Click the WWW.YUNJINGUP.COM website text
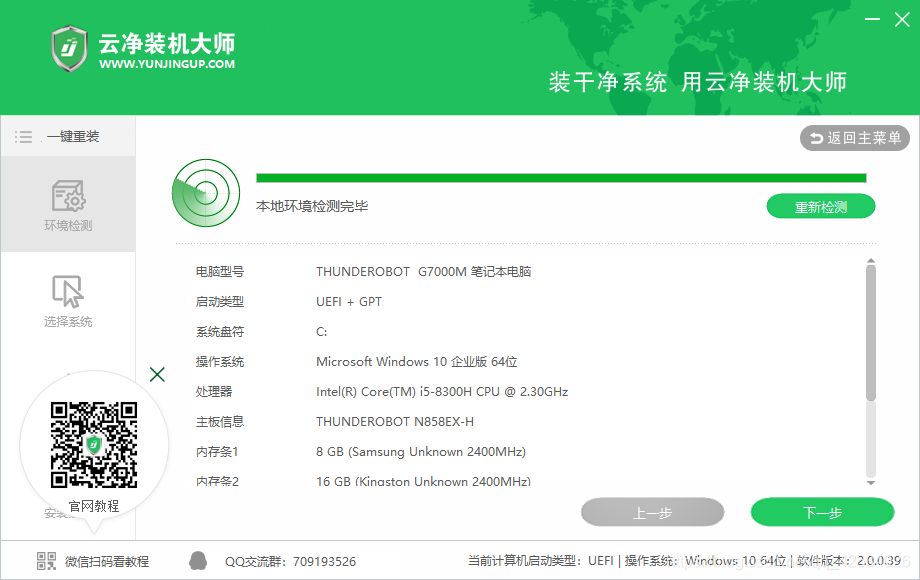 (167, 64)
